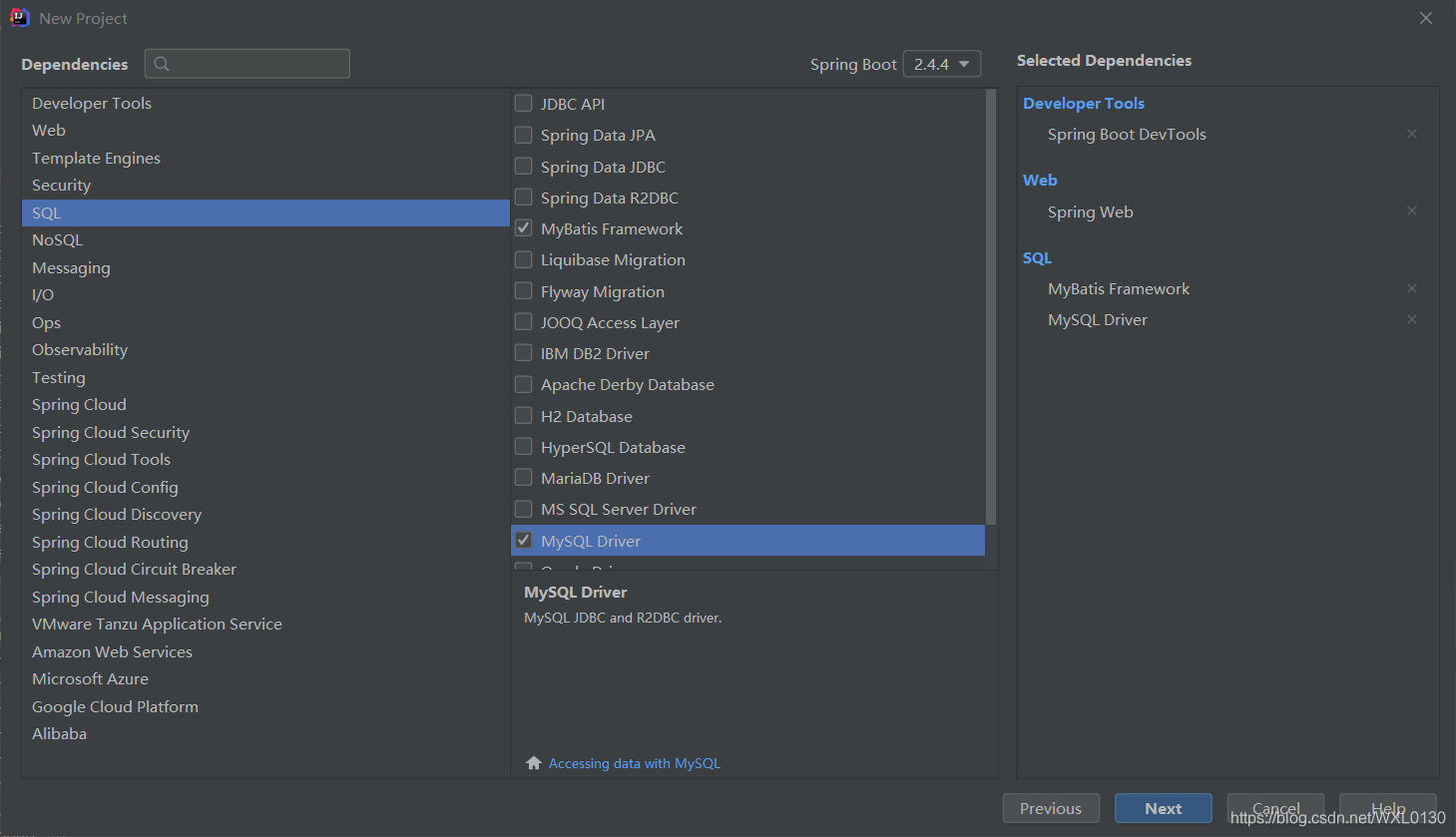This screenshot has height=837, width=1456.
Task: Open the Alibaba category
Action: [265, 733]
